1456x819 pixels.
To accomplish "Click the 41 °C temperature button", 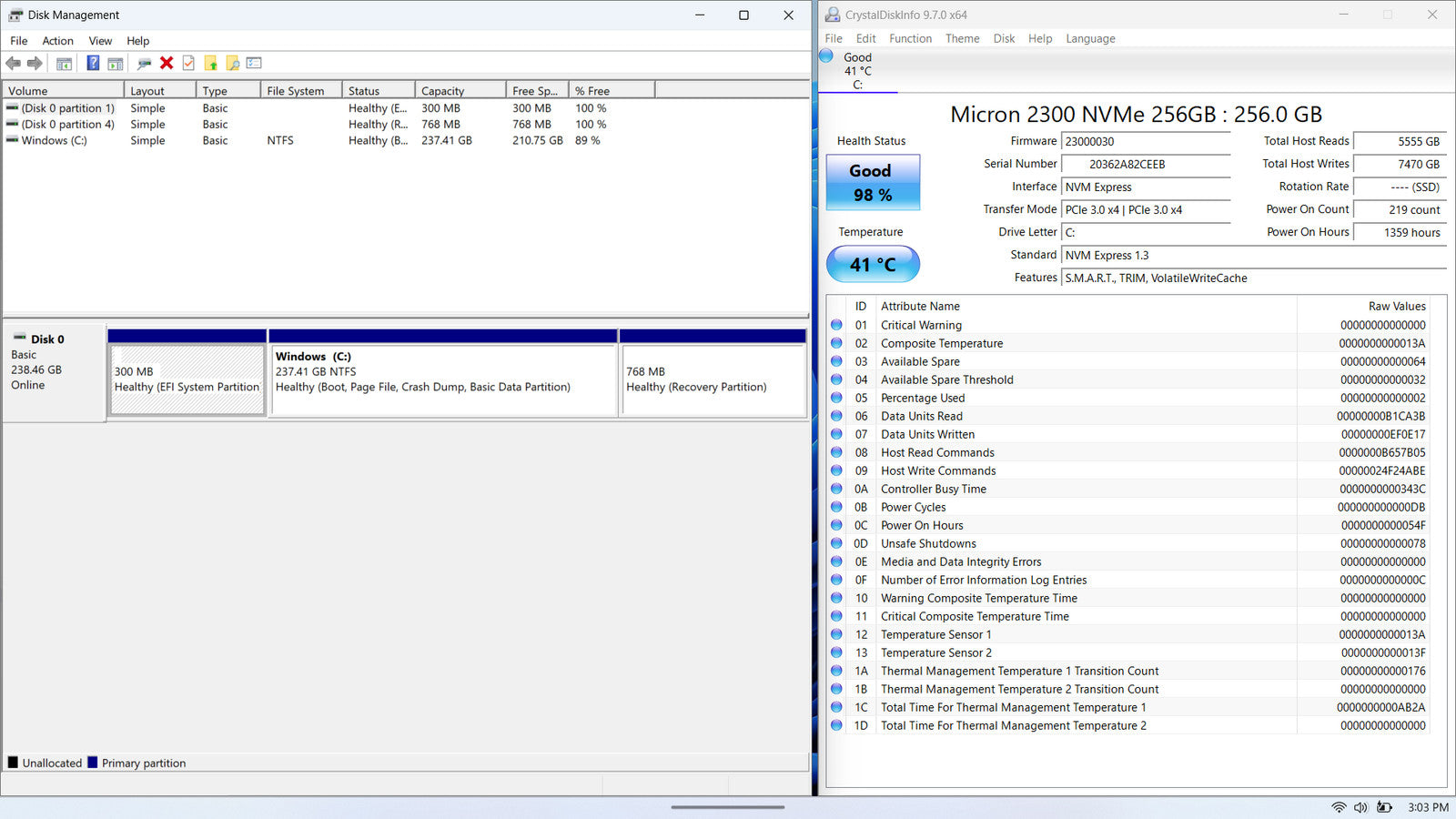I will [872, 264].
